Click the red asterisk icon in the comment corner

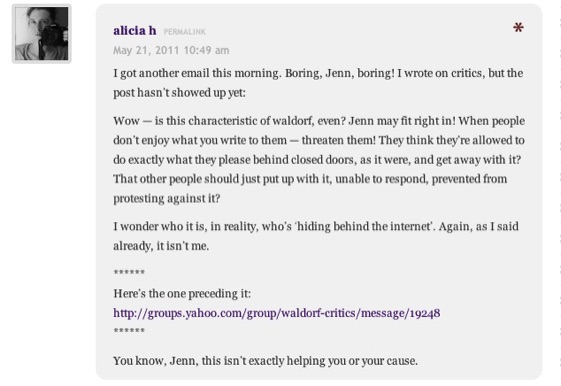point(518,28)
